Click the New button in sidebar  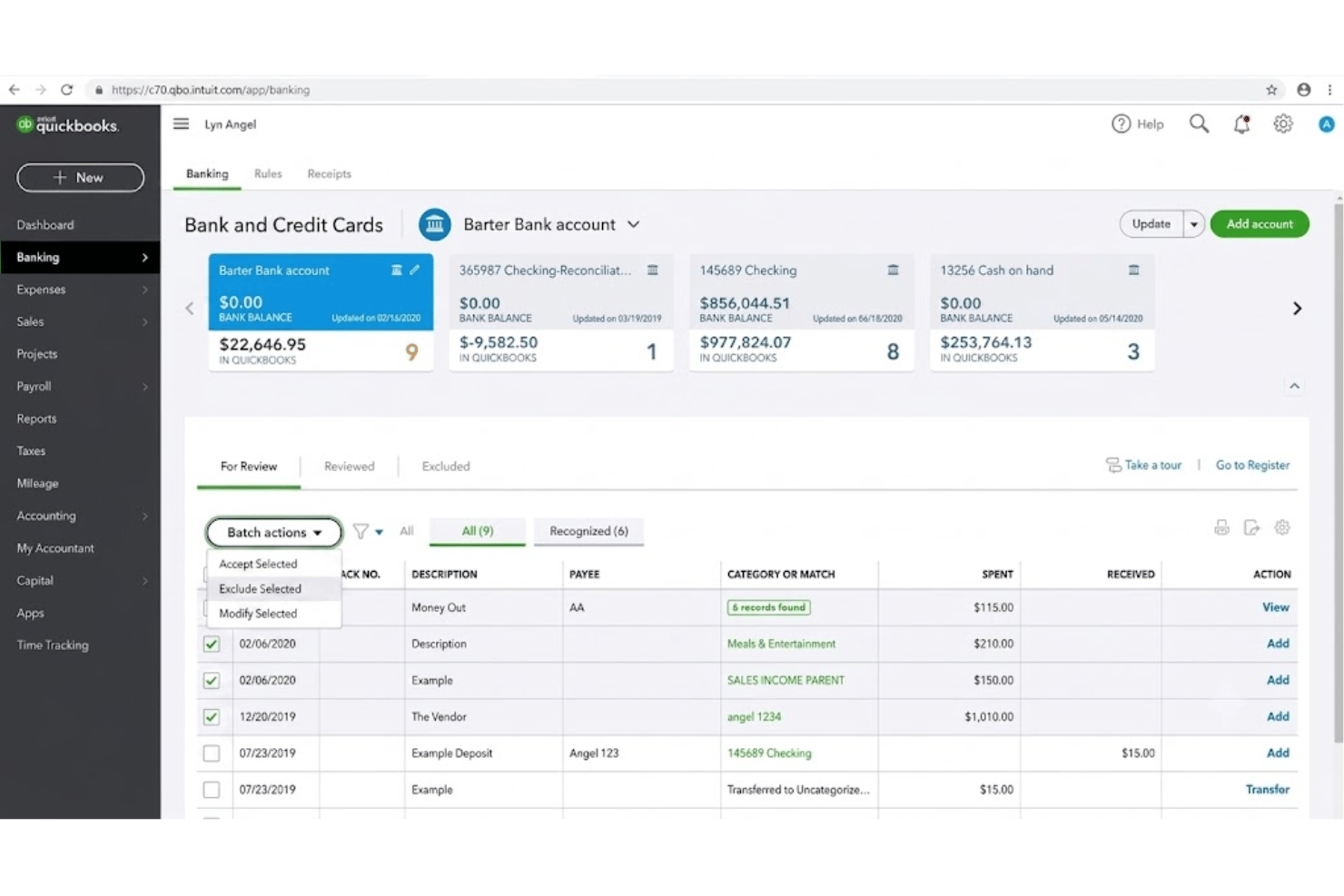pos(80,178)
